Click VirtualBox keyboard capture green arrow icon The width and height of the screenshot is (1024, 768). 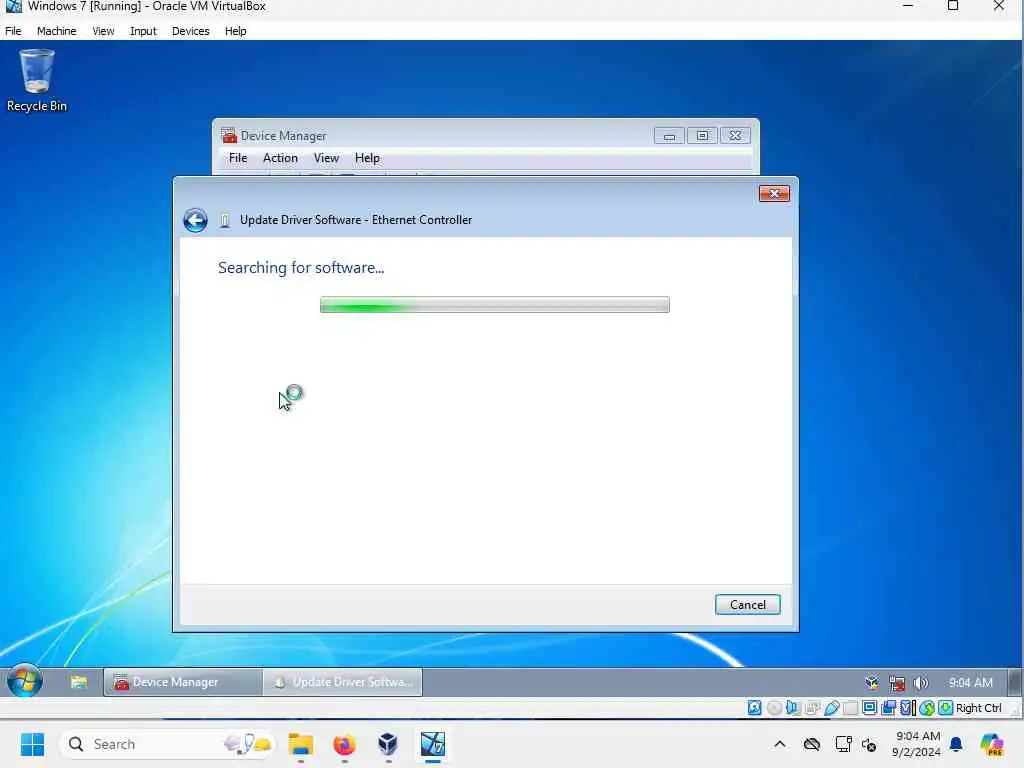pos(945,708)
